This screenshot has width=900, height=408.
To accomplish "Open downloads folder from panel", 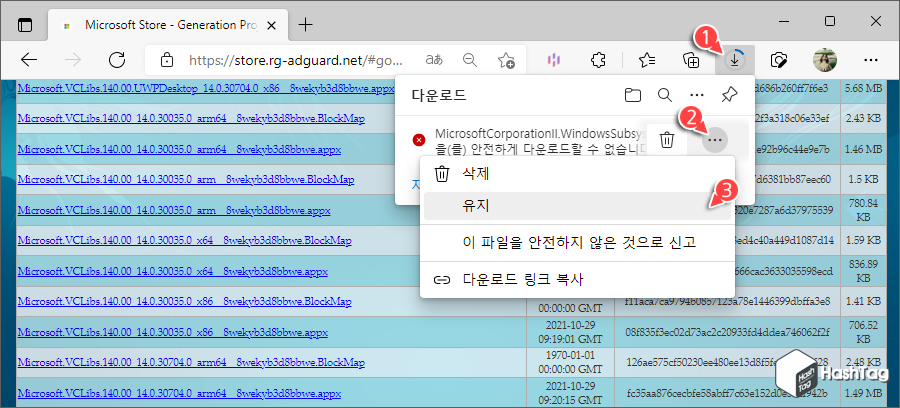I will pos(633,95).
